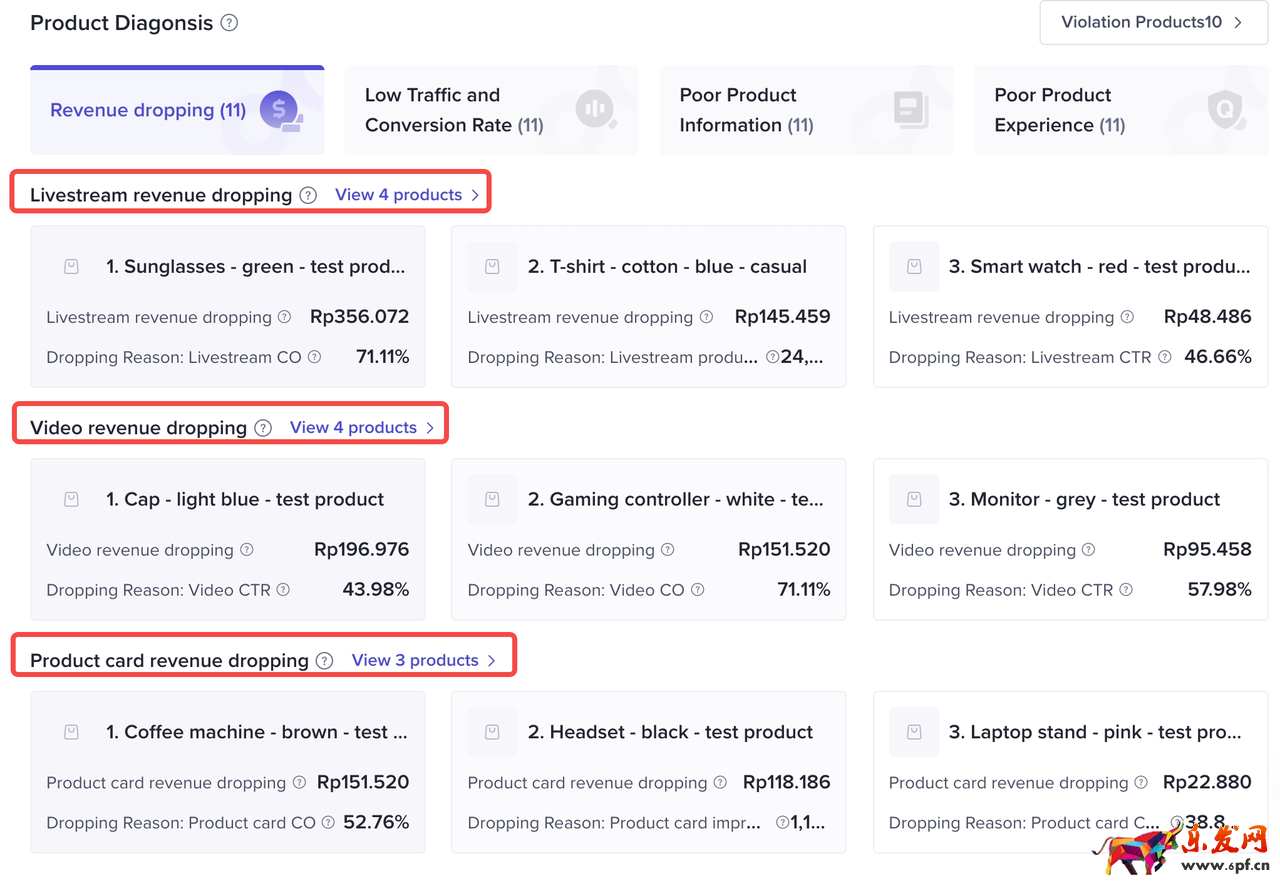Click help icon beside Video revenue dropping heading
1280x886 pixels.
[x=263, y=428]
